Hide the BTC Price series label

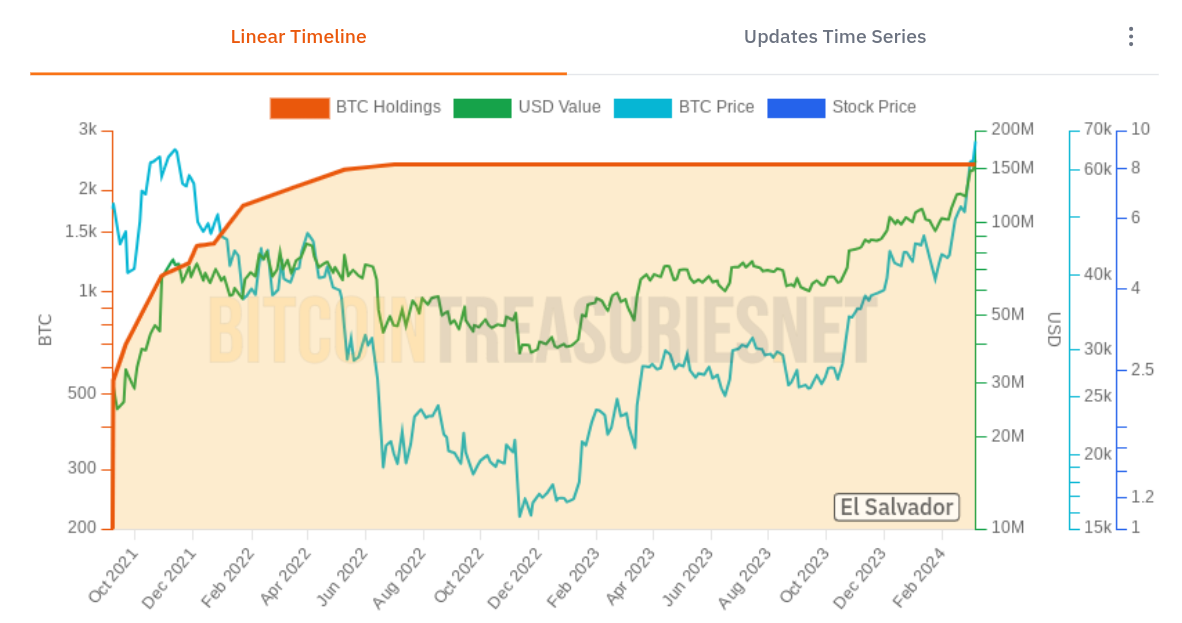716,107
